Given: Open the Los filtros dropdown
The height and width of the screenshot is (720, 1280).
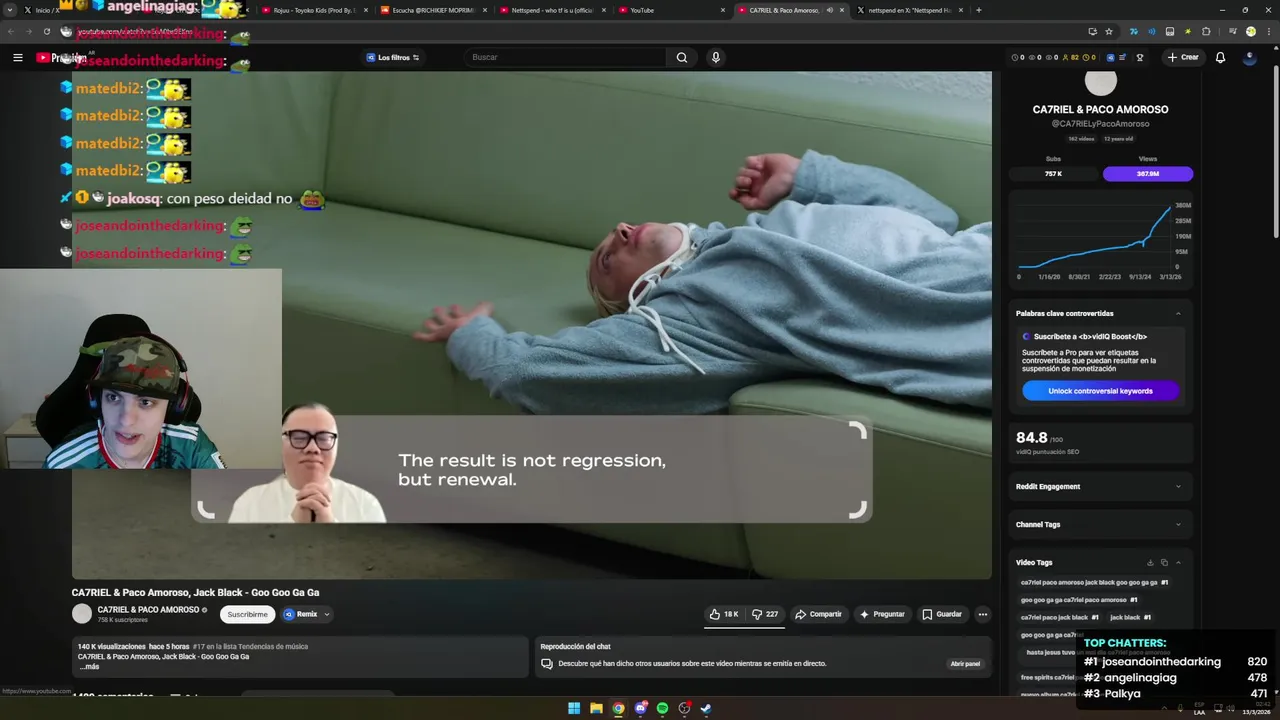Looking at the screenshot, I should point(392,57).
